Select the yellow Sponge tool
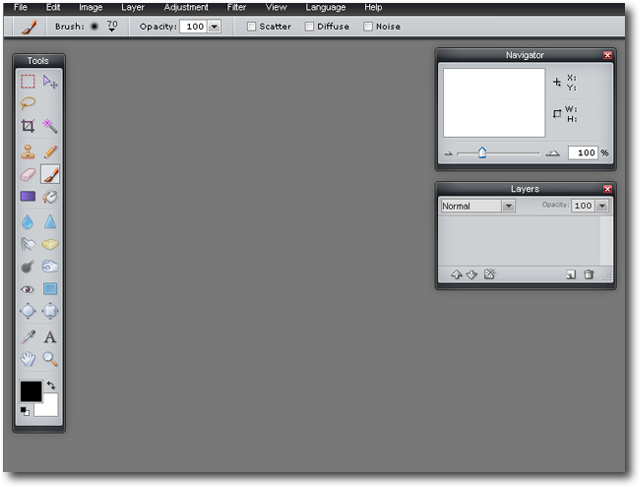This screenshot has width=640, height=487. [x=50, y=244]
